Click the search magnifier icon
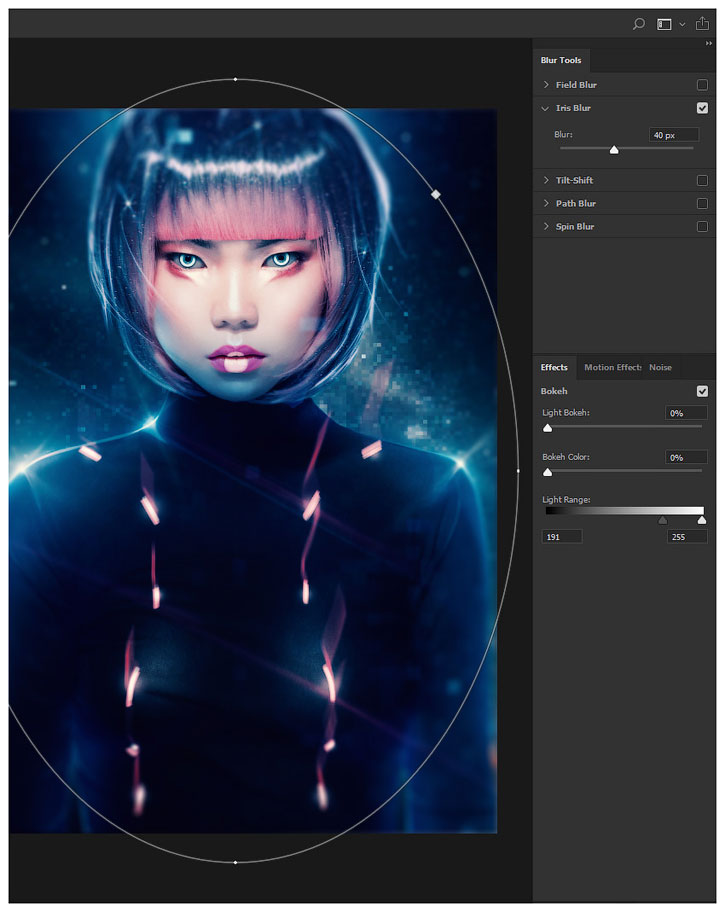Viewport: 725px width, 912px height. click(x=639, y=24)
